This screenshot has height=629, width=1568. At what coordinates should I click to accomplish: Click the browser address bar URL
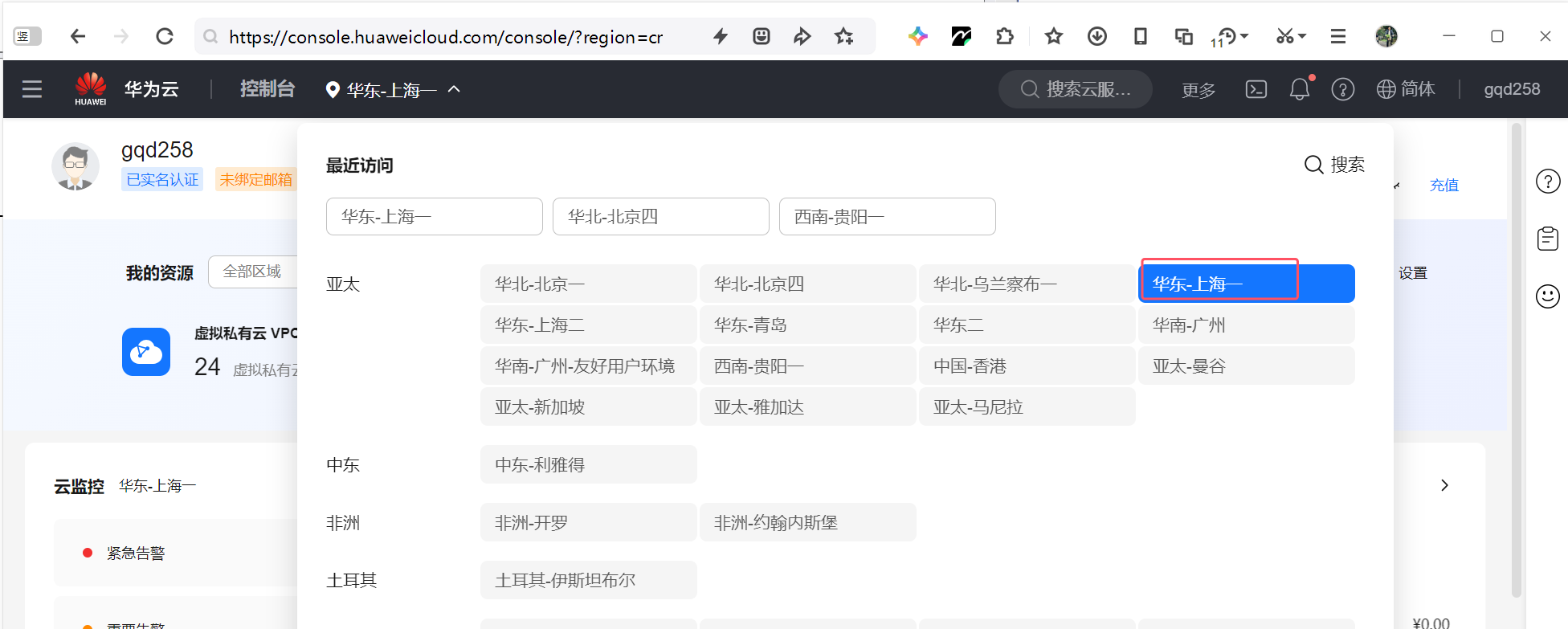pos(446,37)
